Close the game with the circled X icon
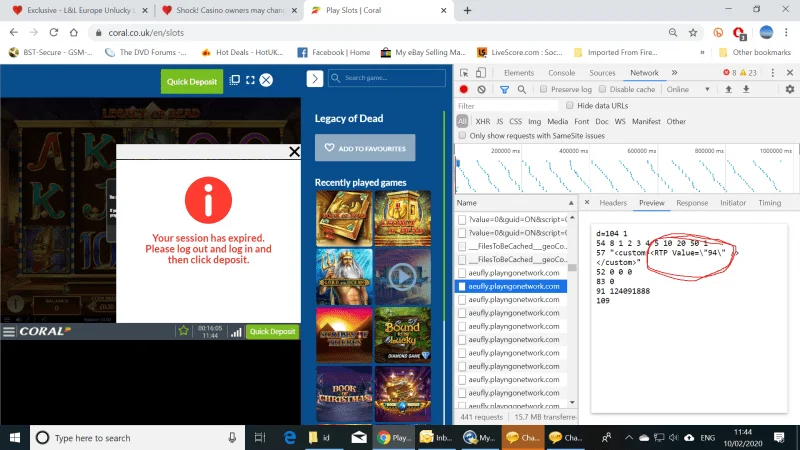This screenshot has width=800, height=450. 266,80
